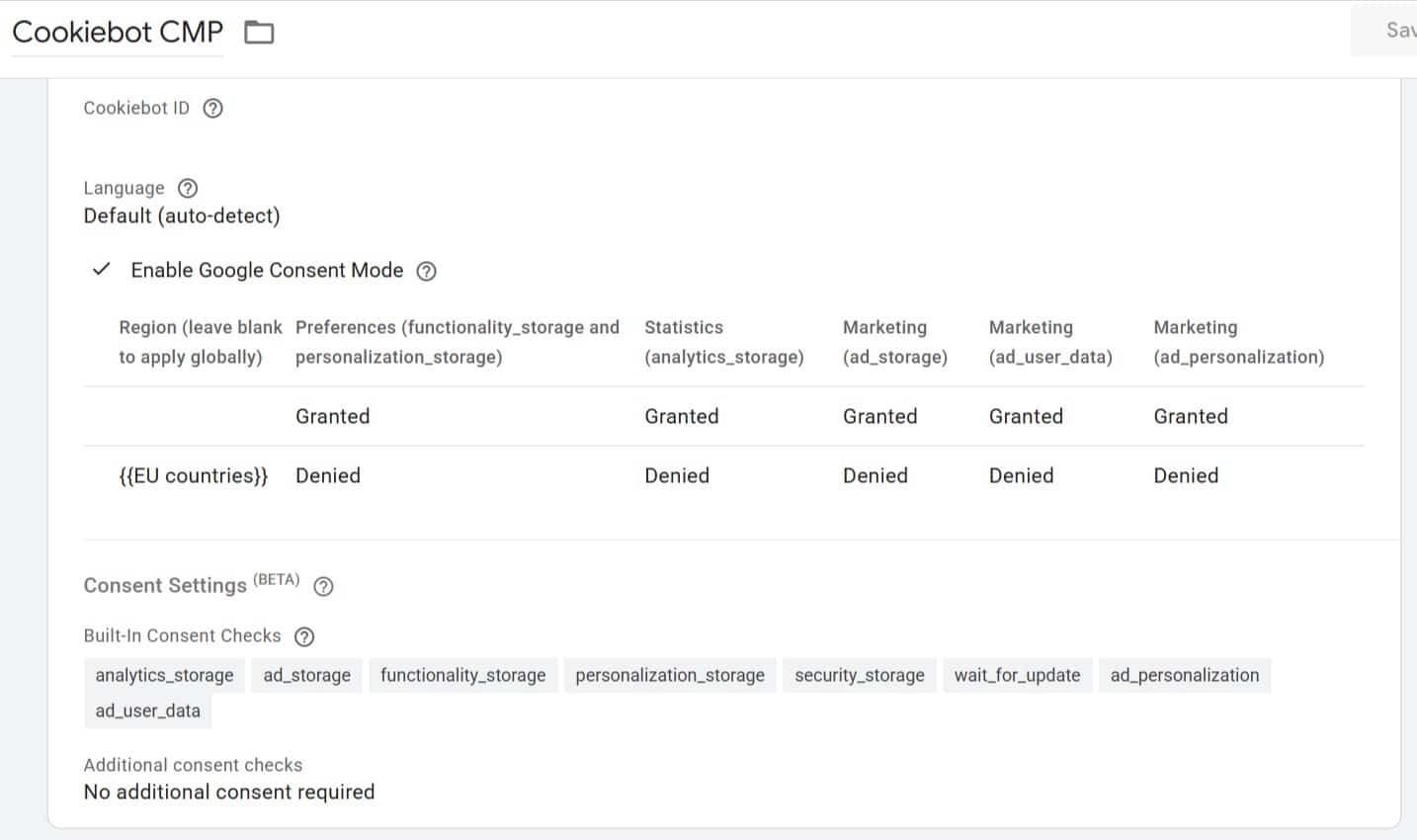The width and height of the screenshot is (1417, 840).
Task: Click the Marketing (ad_user_data) column header
Action: click(1050, 342)
